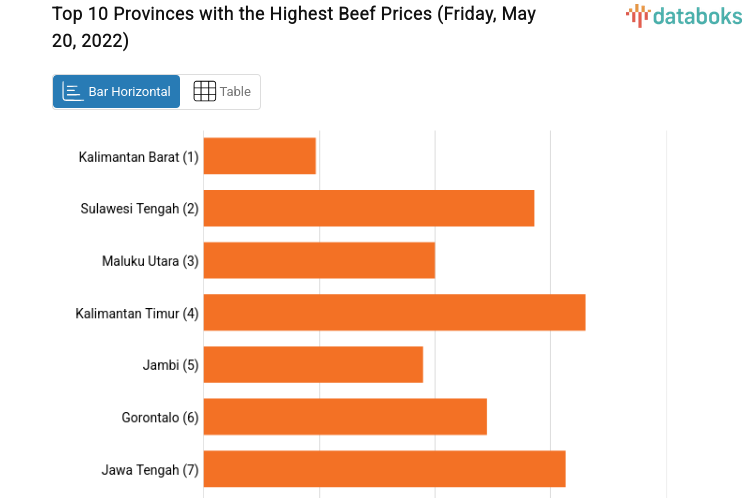The image size is (753, 498).
Task: Click the Maluku Utara (3) axis label
Action: pyautogui.click(x=150, y=261)
